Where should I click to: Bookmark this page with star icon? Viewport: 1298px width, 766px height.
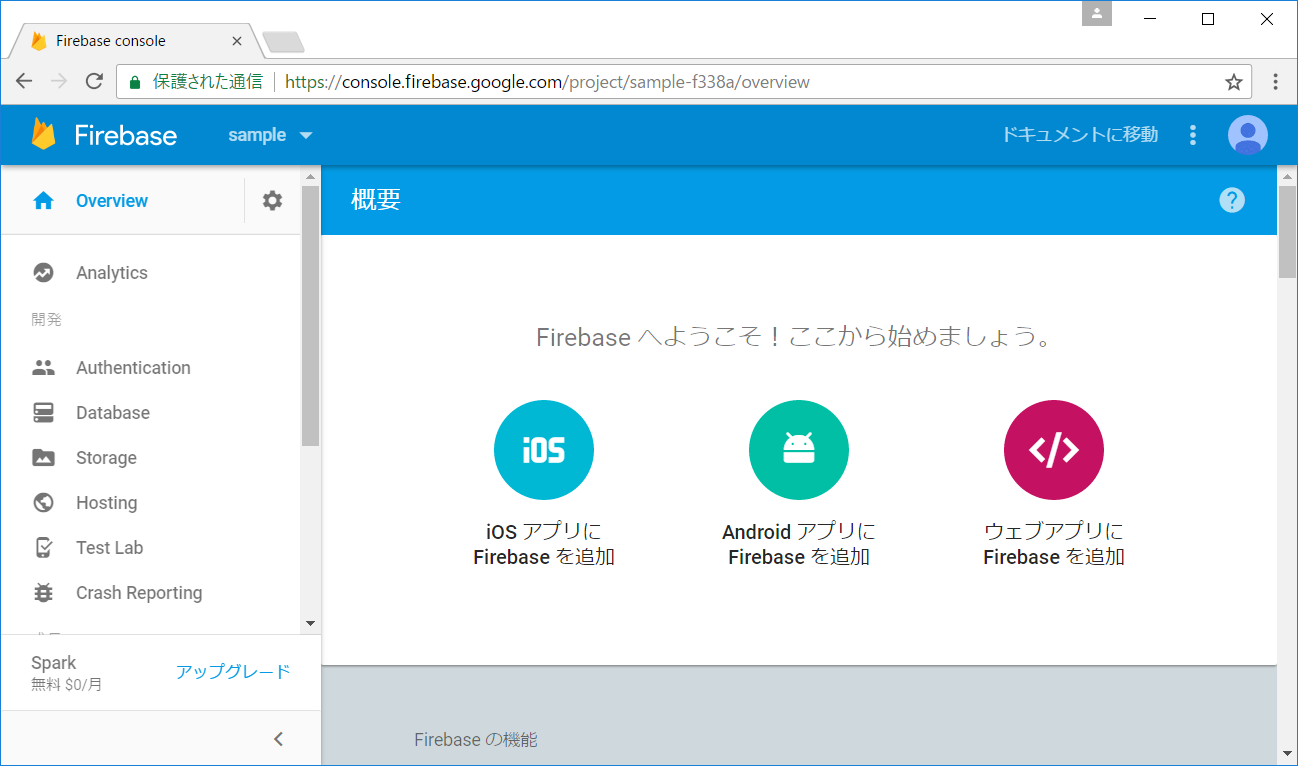point(1234,82)
